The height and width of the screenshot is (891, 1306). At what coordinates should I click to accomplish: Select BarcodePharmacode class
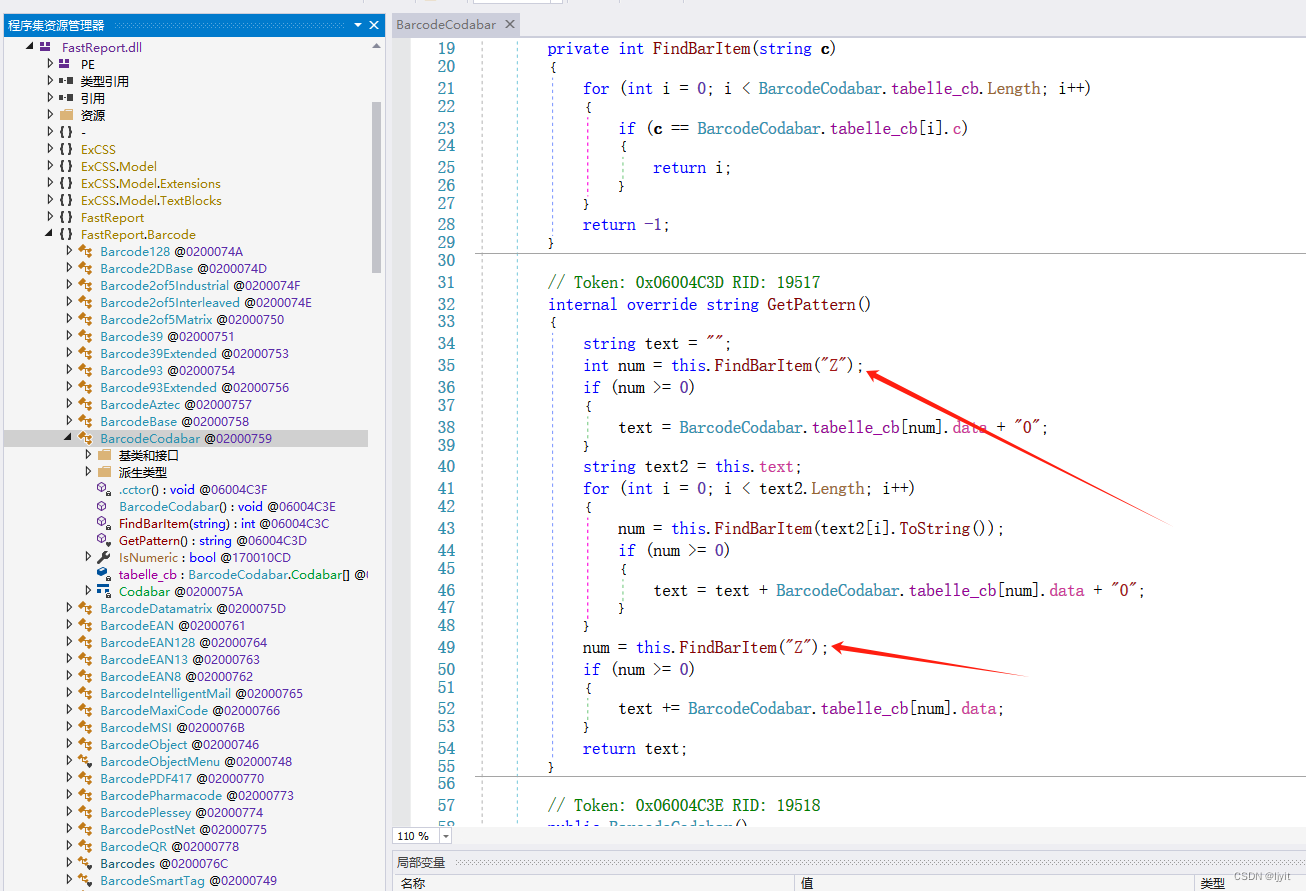click(197, 795)
